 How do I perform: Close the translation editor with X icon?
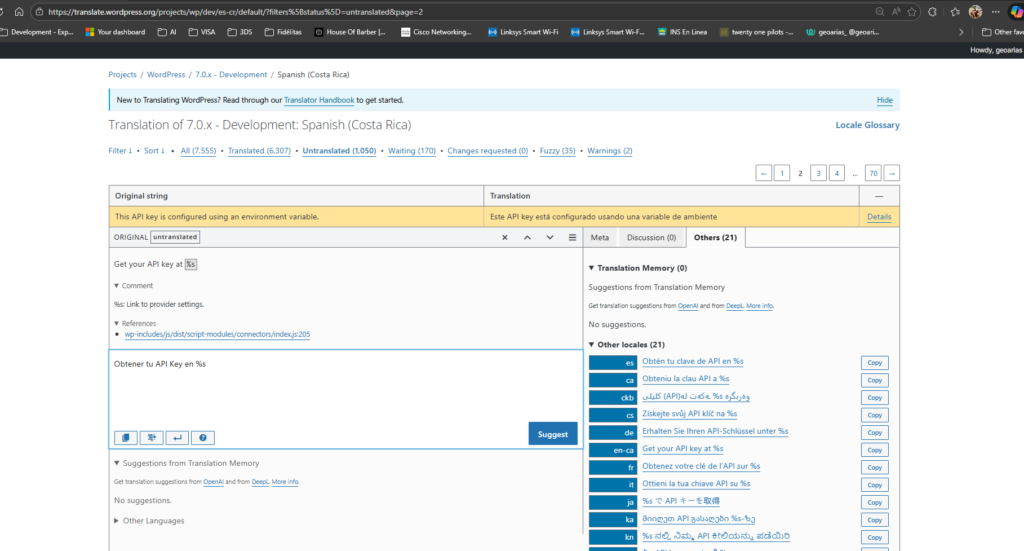click(505, 237)
